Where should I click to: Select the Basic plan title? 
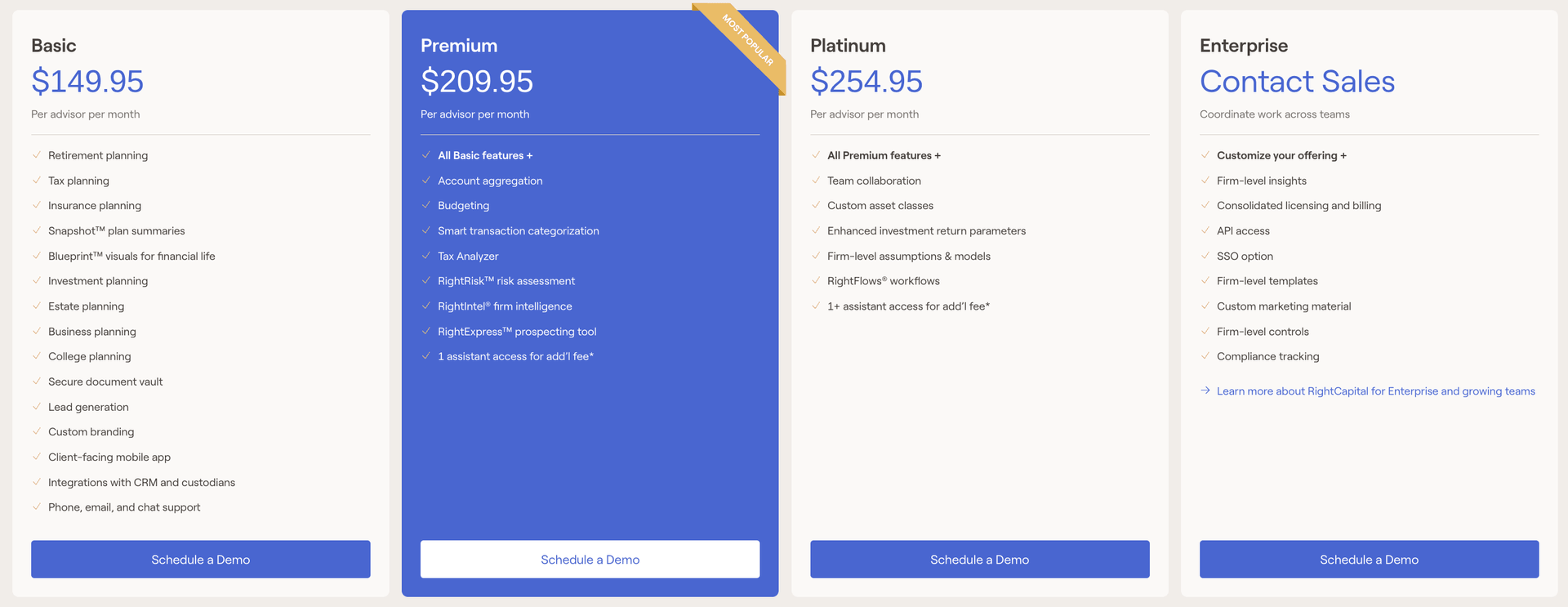tap(54, 46)
